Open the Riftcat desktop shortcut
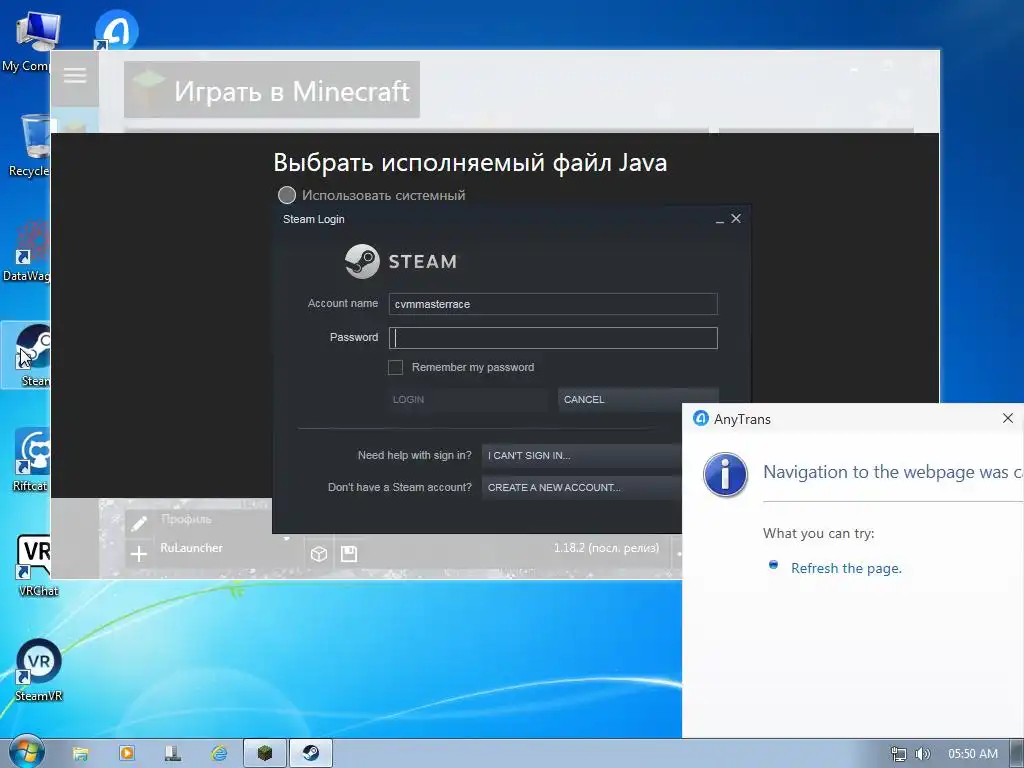 pyautogui.click(x=31, y=460)
